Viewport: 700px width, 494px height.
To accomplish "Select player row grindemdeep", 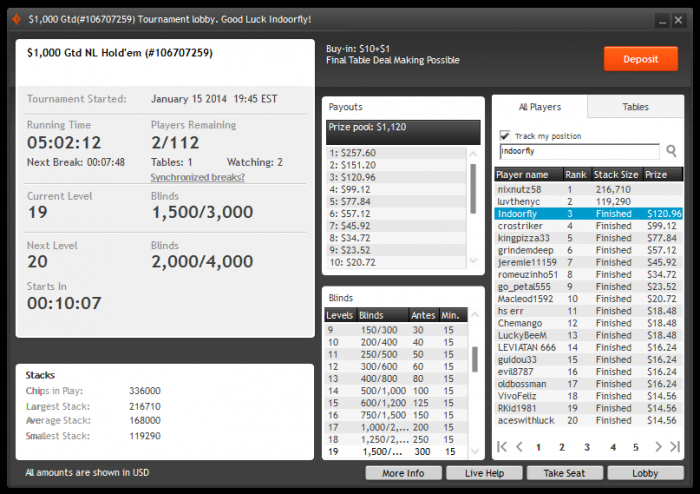I will coord(588,250).
